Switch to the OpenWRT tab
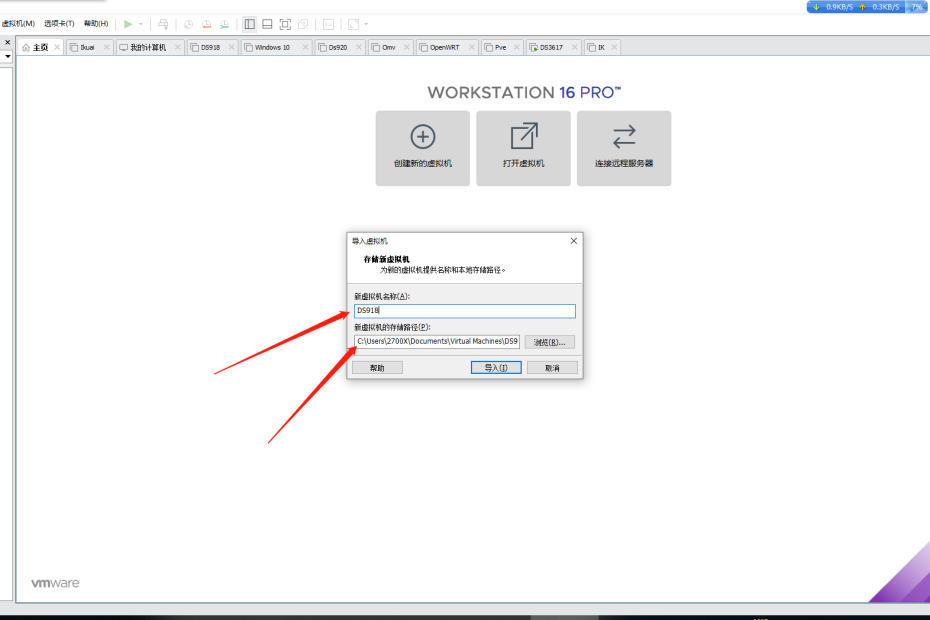 coord(444,47)
